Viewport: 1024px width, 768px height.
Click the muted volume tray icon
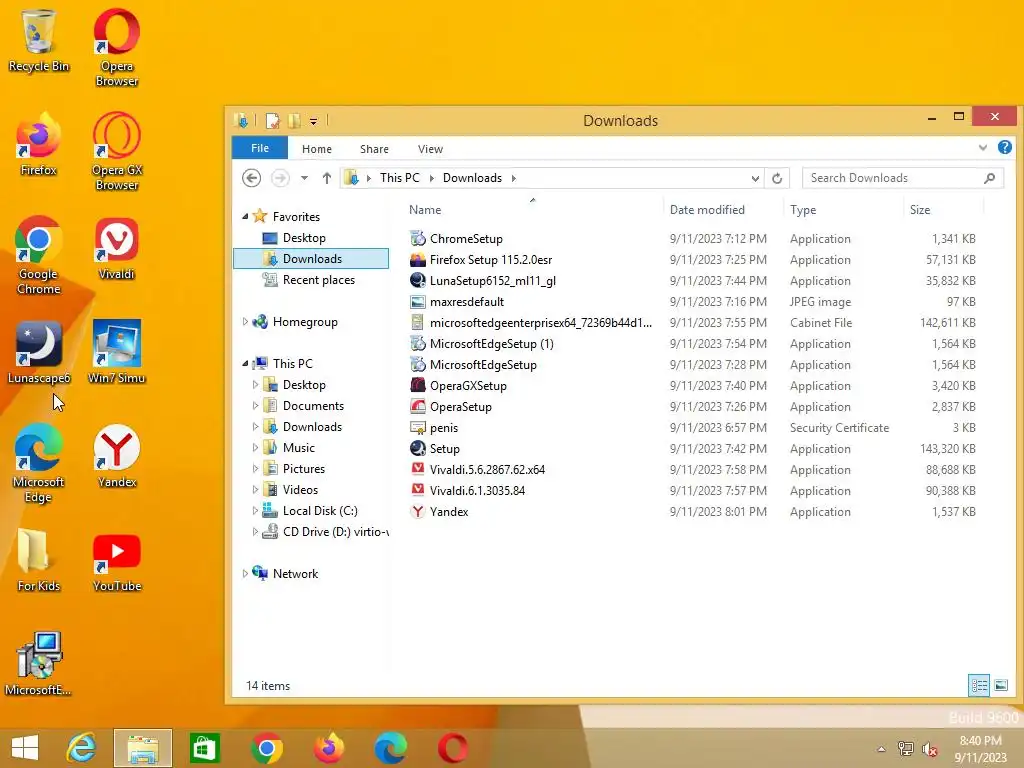tap(930, 749)
